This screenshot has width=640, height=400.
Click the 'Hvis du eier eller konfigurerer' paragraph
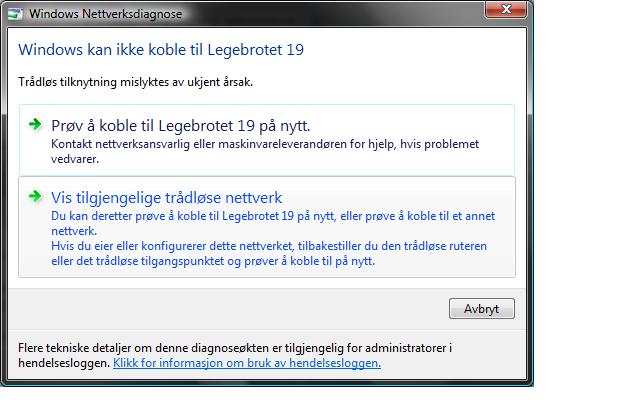(269, 253)
